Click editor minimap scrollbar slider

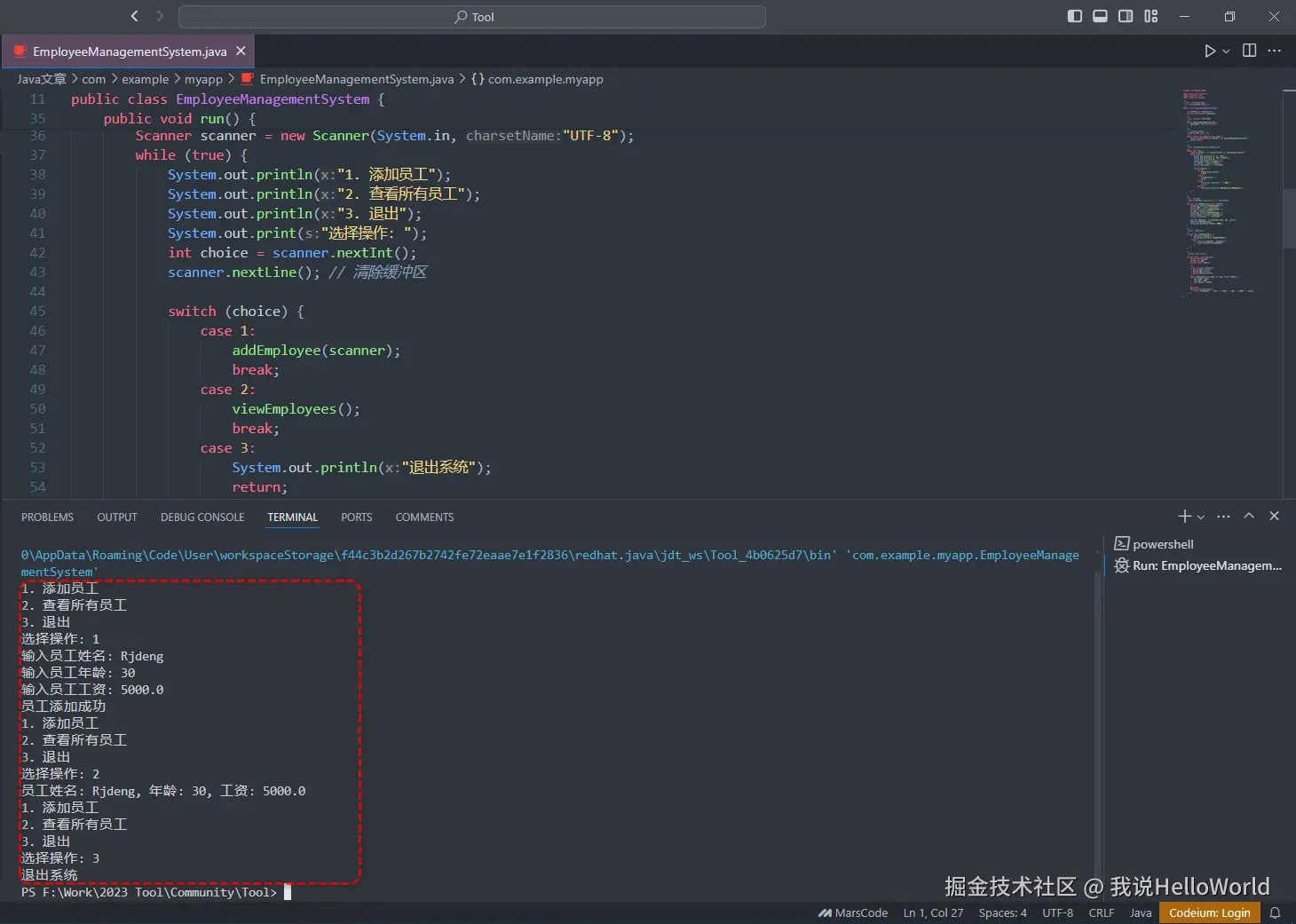pyautogui.click(x=1289, y=219)
